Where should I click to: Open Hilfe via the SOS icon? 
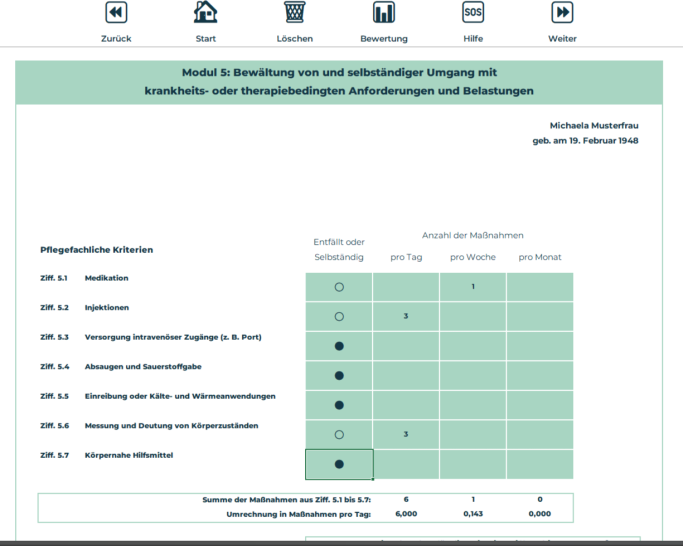pyautogui.click(x=473, y=13)
